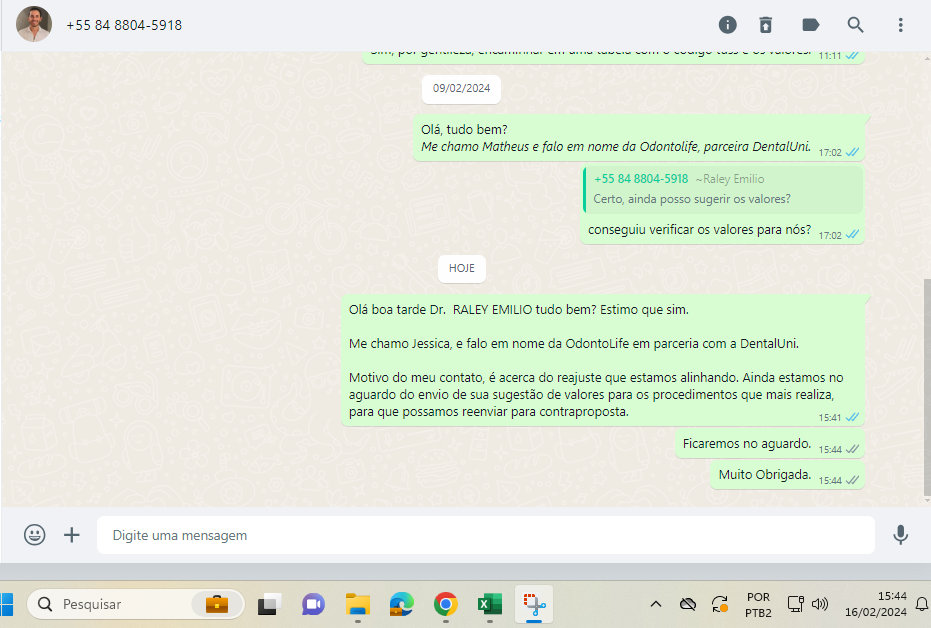
Task: Open the emoji picker
Action: pyautogui.click(x=35, y=535)
